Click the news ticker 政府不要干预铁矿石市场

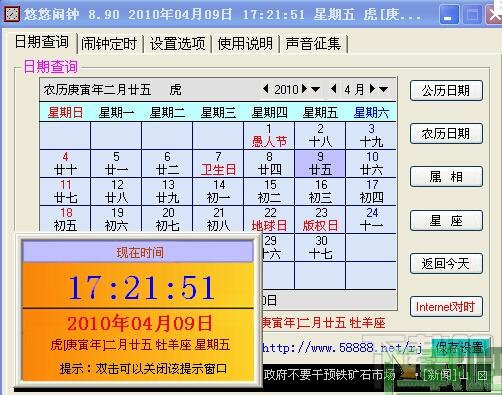(329, 375)
